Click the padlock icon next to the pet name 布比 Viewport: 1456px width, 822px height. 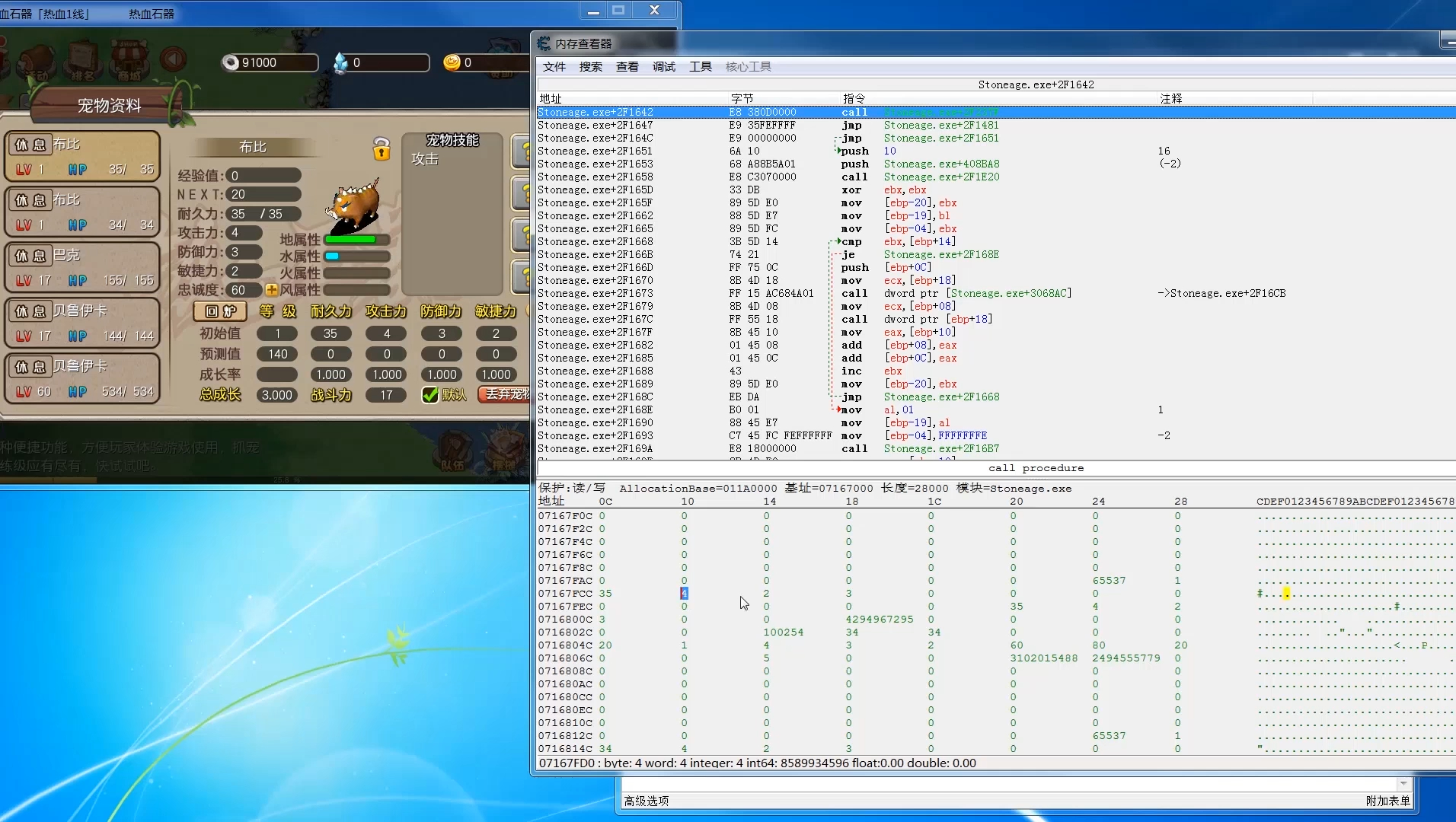[382, 148]
